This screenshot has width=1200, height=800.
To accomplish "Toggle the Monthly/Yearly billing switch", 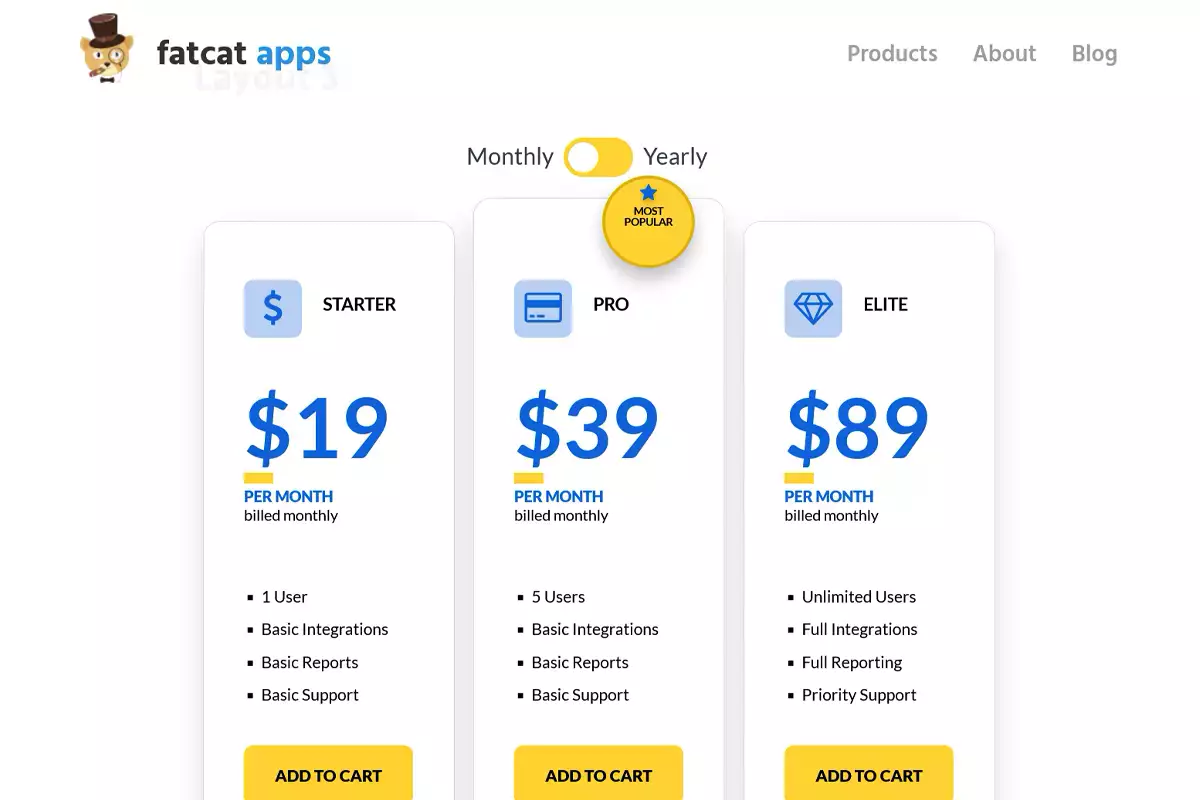I will [598, 157].
